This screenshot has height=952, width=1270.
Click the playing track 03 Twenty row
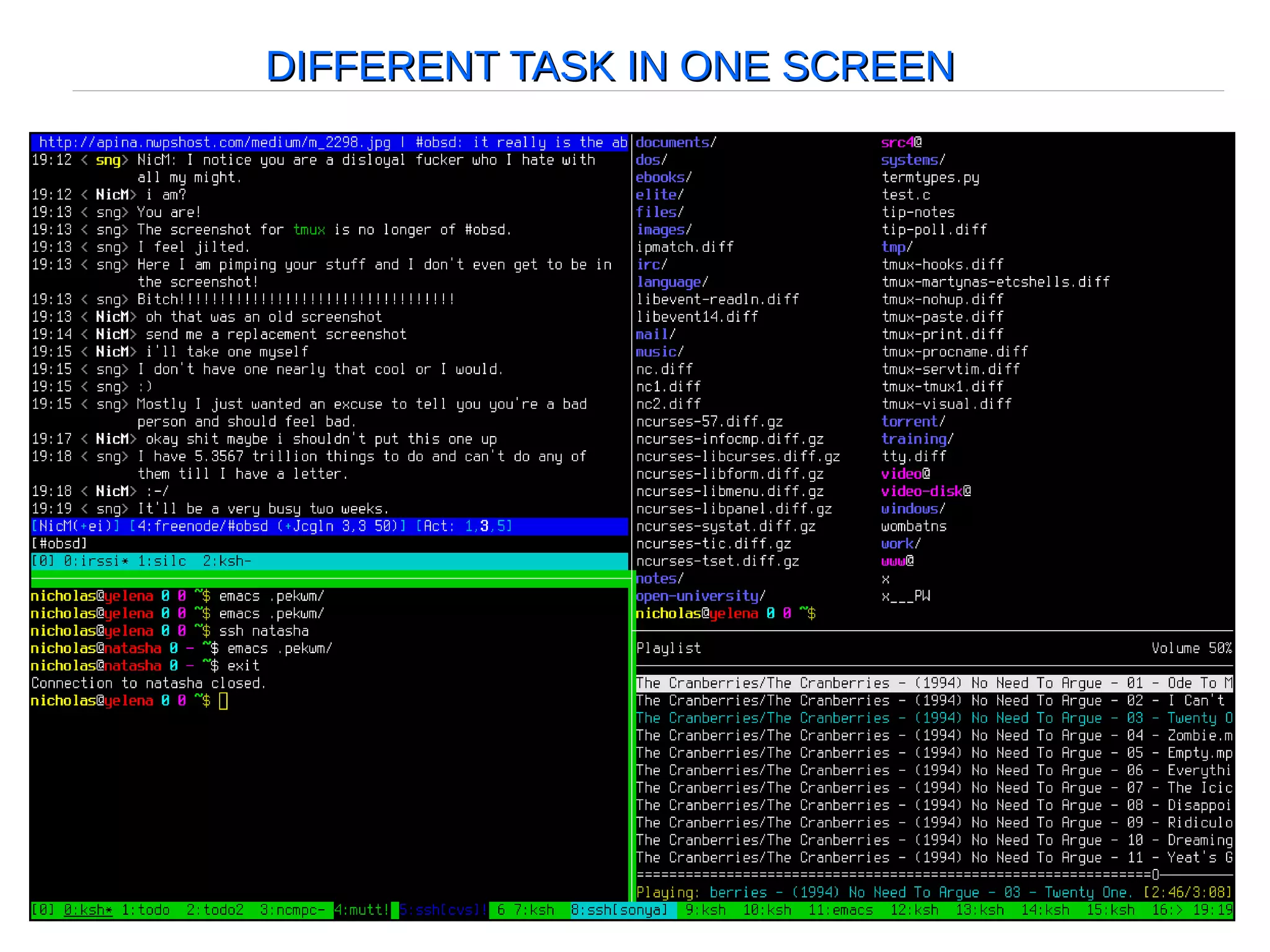(935, 718)
